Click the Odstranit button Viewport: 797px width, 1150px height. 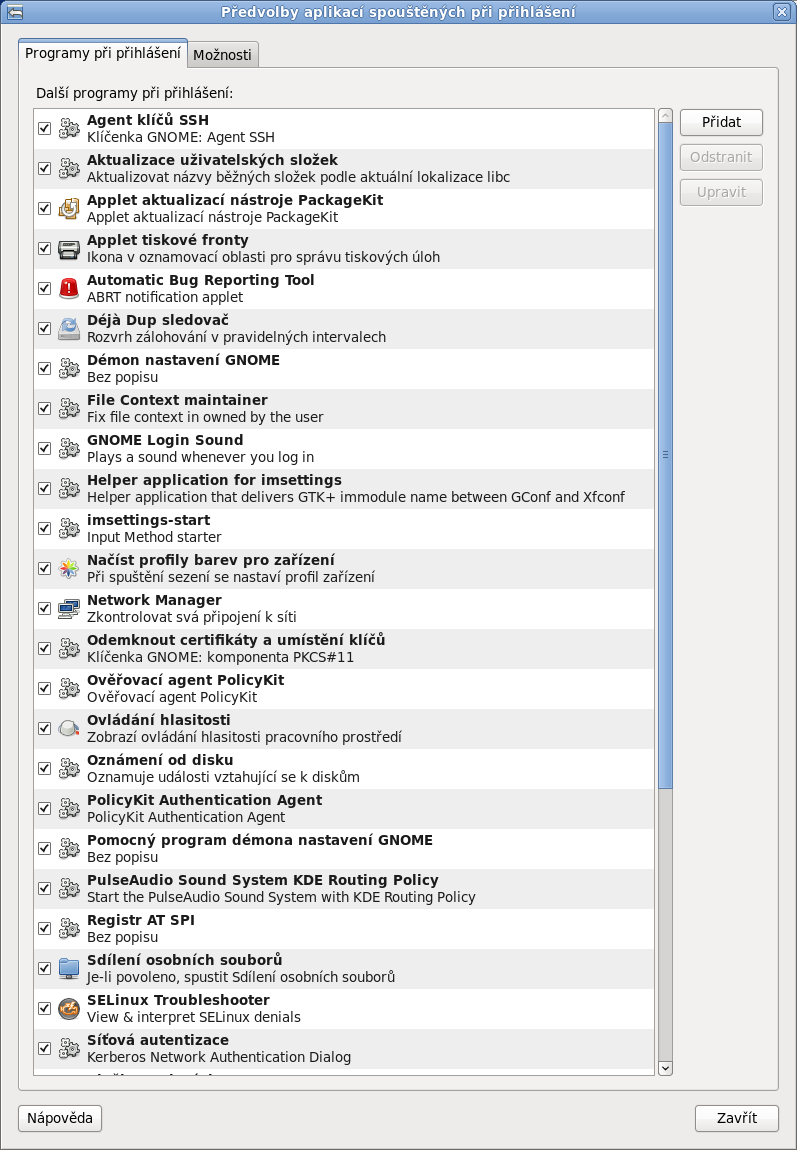point(721,157)
